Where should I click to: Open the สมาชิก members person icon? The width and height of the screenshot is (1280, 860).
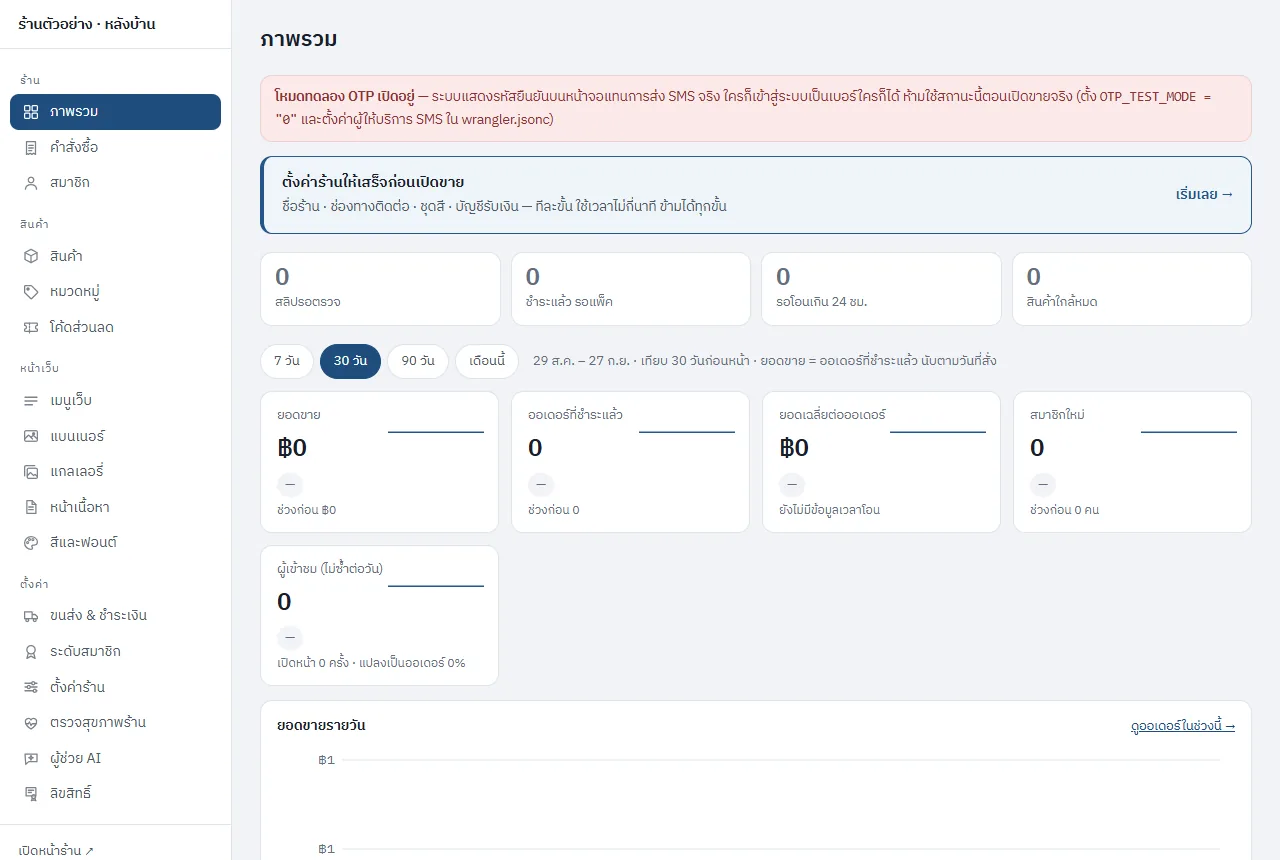point(31,183)
